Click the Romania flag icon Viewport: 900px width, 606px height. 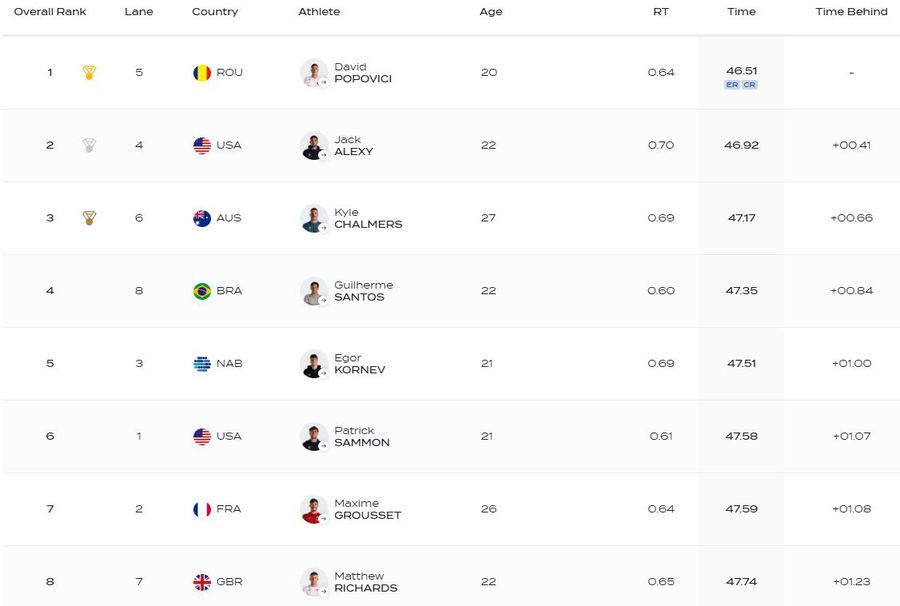coord(202,73)
